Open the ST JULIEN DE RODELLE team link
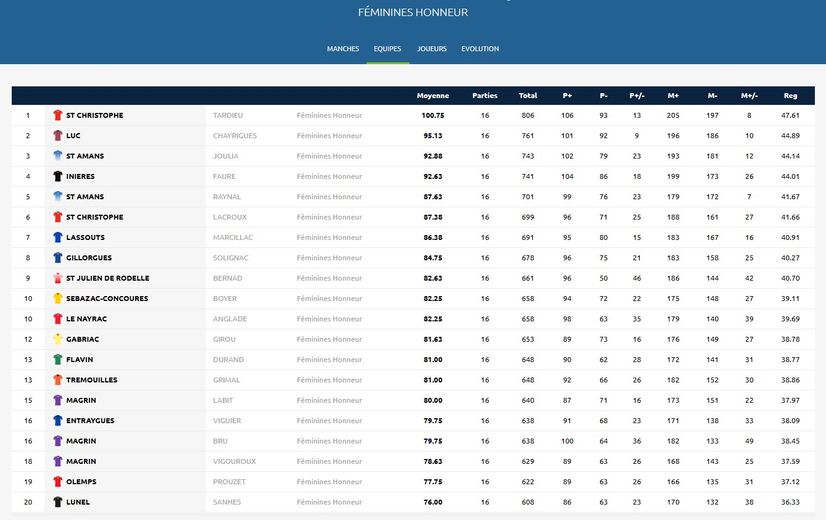Screen dimensions: 826x520 (107, 278)
